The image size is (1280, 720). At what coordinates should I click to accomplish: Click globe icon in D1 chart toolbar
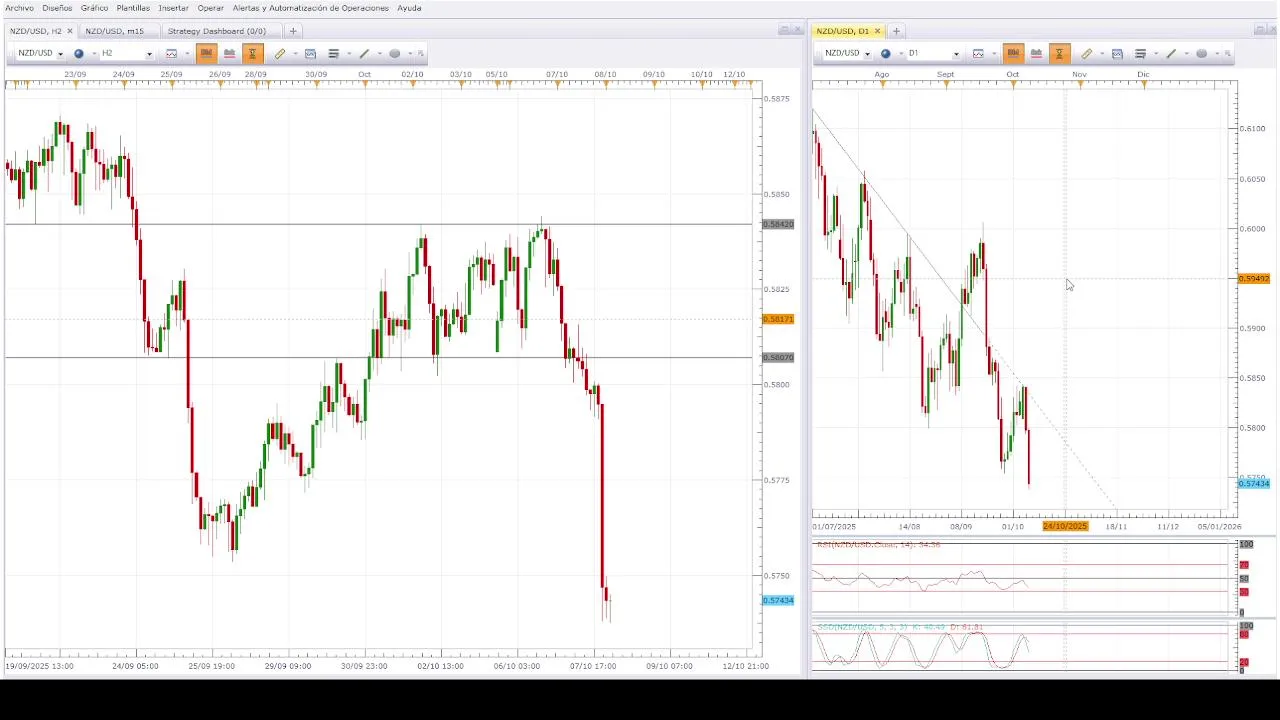click(x=886, y=54)
